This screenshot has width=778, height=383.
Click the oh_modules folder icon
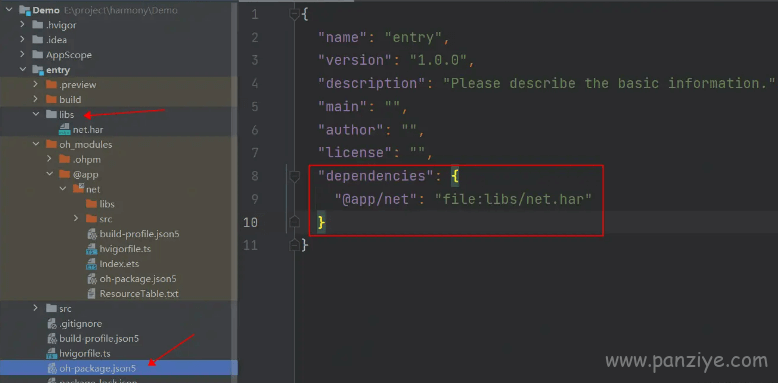51,144
